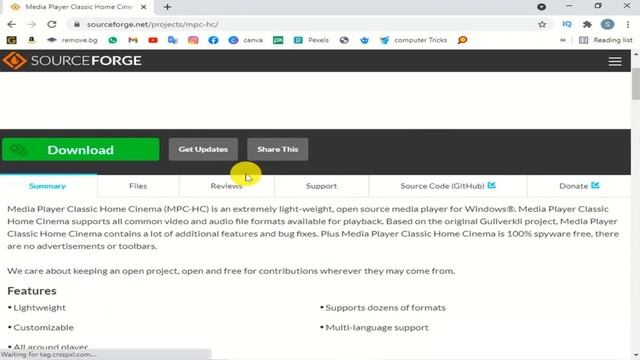Expand hidden bookmarks chevron
The image size is (640, 360).
(x=563, y=40)
